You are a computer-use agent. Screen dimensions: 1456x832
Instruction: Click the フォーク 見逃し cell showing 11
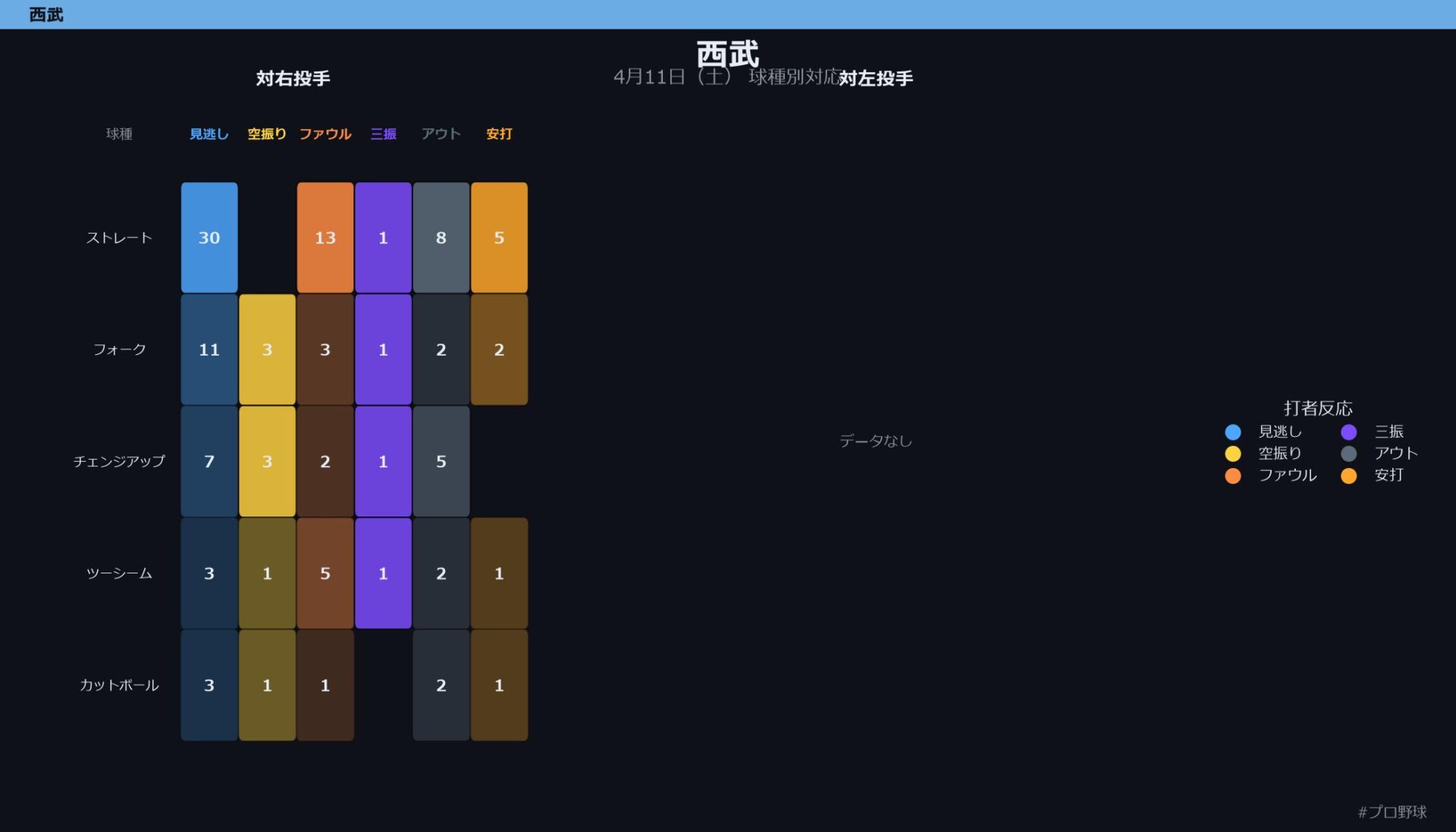coord(209,350)
